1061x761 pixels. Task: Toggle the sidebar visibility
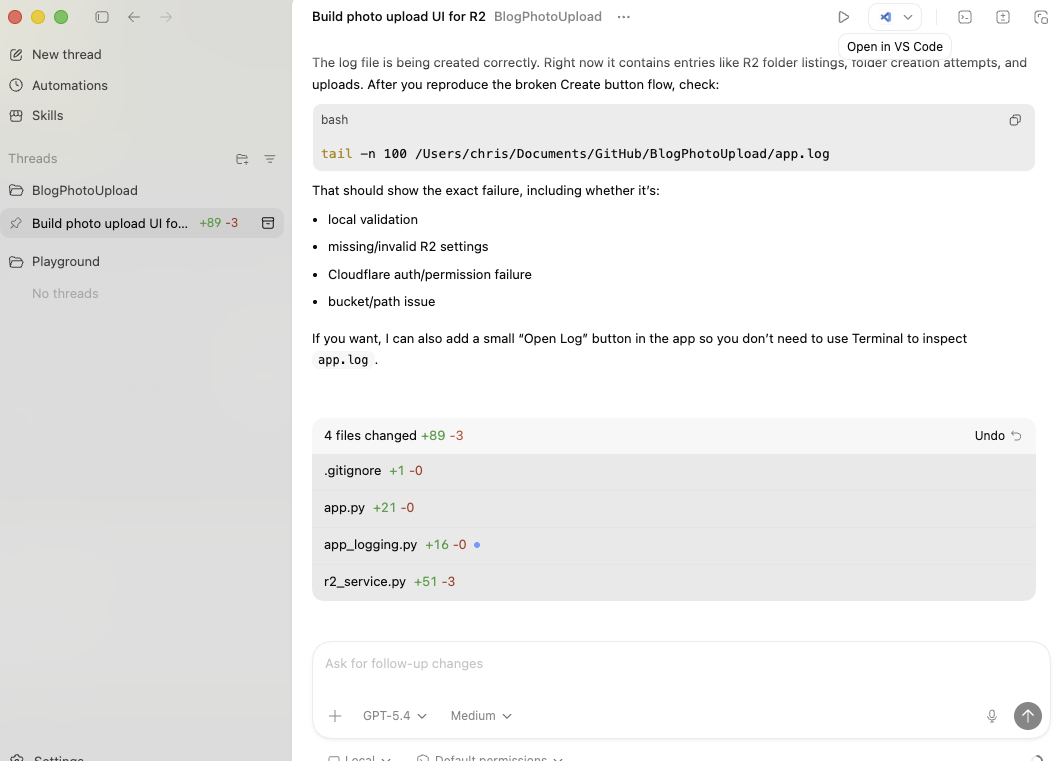102,17
